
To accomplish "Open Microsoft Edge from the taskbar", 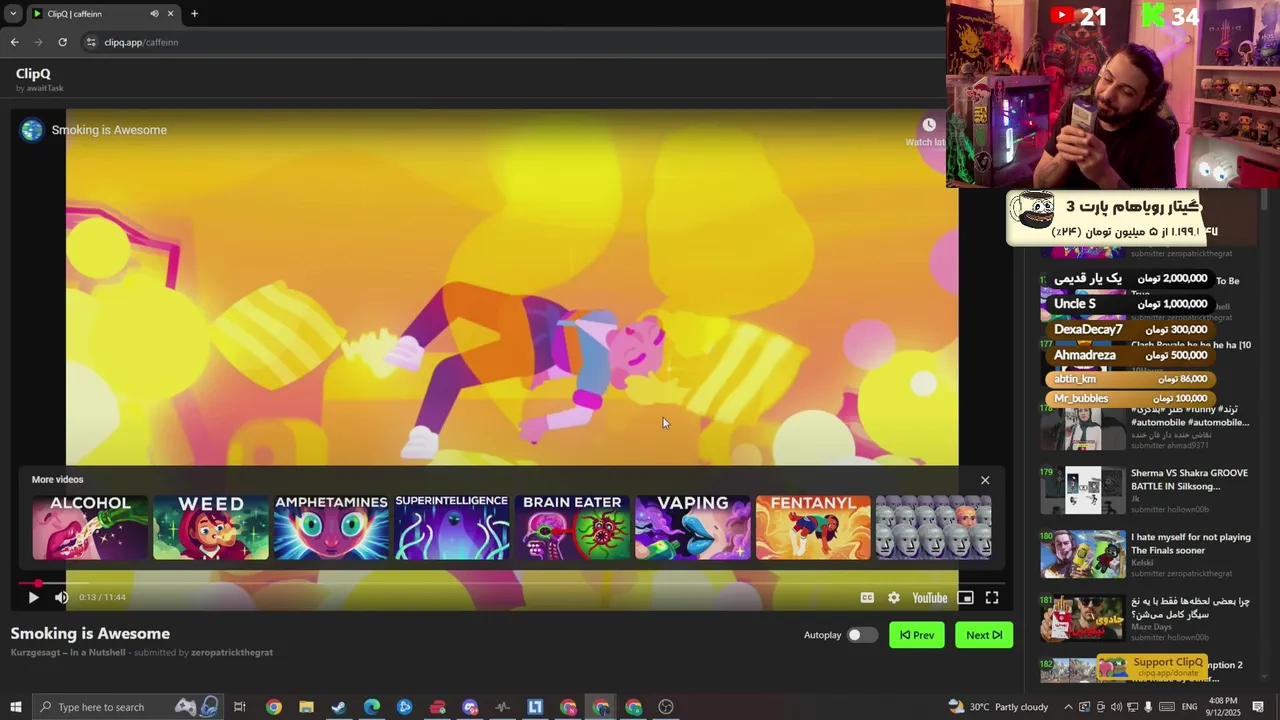I will (372, 707).
